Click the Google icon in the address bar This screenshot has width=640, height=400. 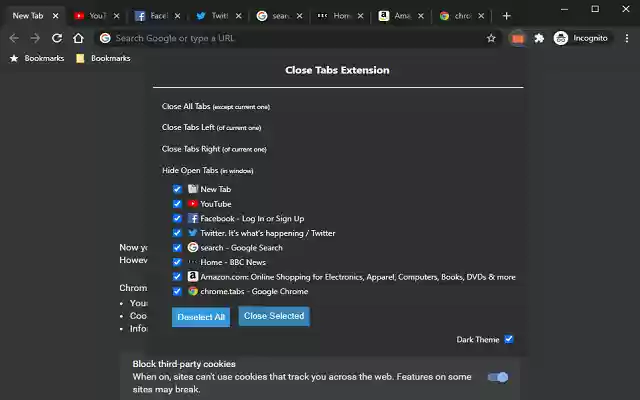[105, 38]
